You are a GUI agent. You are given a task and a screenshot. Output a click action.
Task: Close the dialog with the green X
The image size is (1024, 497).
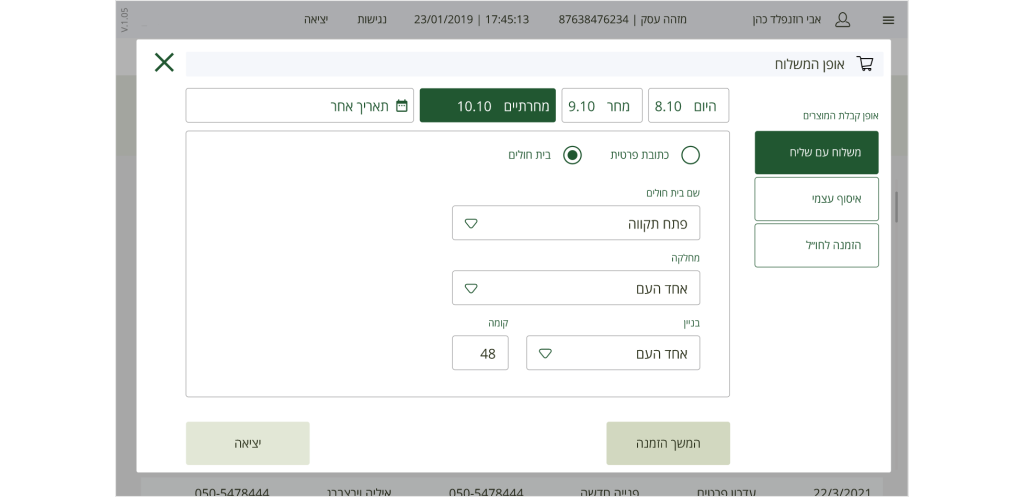pyautogui.click(x=164, y=62)
